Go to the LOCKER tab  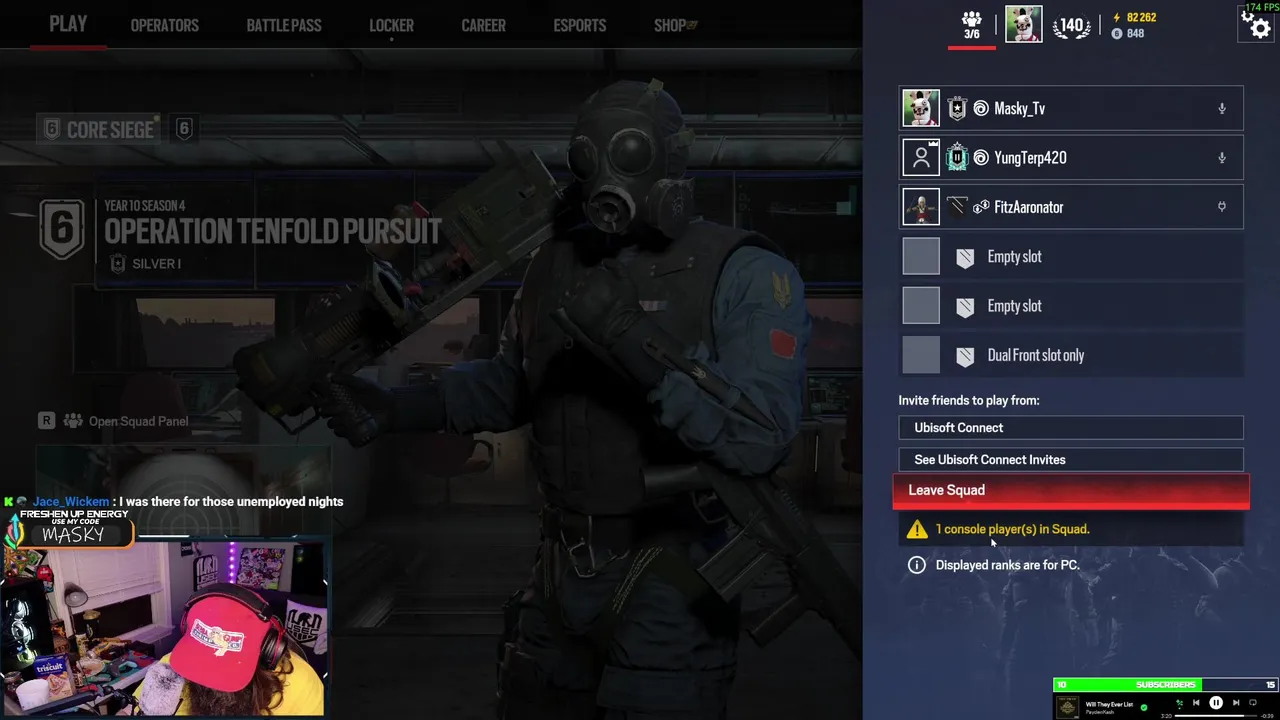tap(391, 25)
